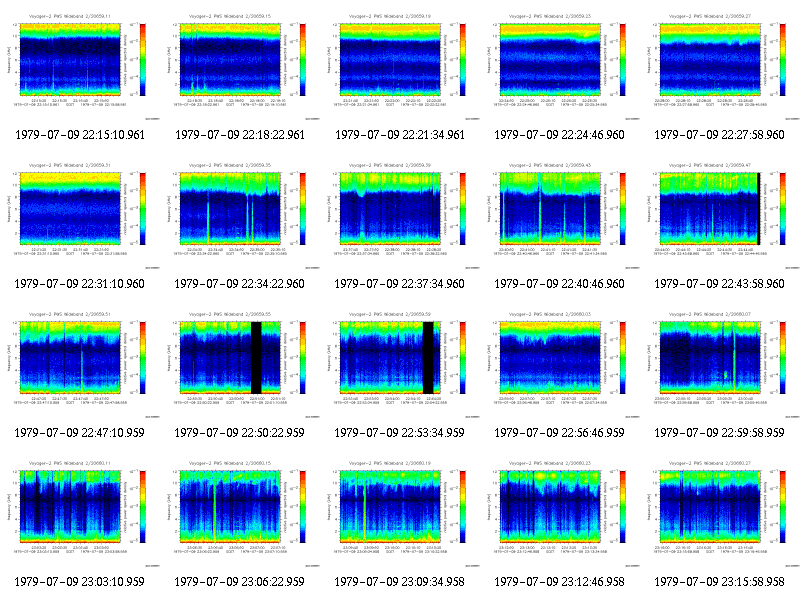
Task: Click caption 1979-07-09 22:43:58.960
Action: pyautogui.click(x=719, y=284)
